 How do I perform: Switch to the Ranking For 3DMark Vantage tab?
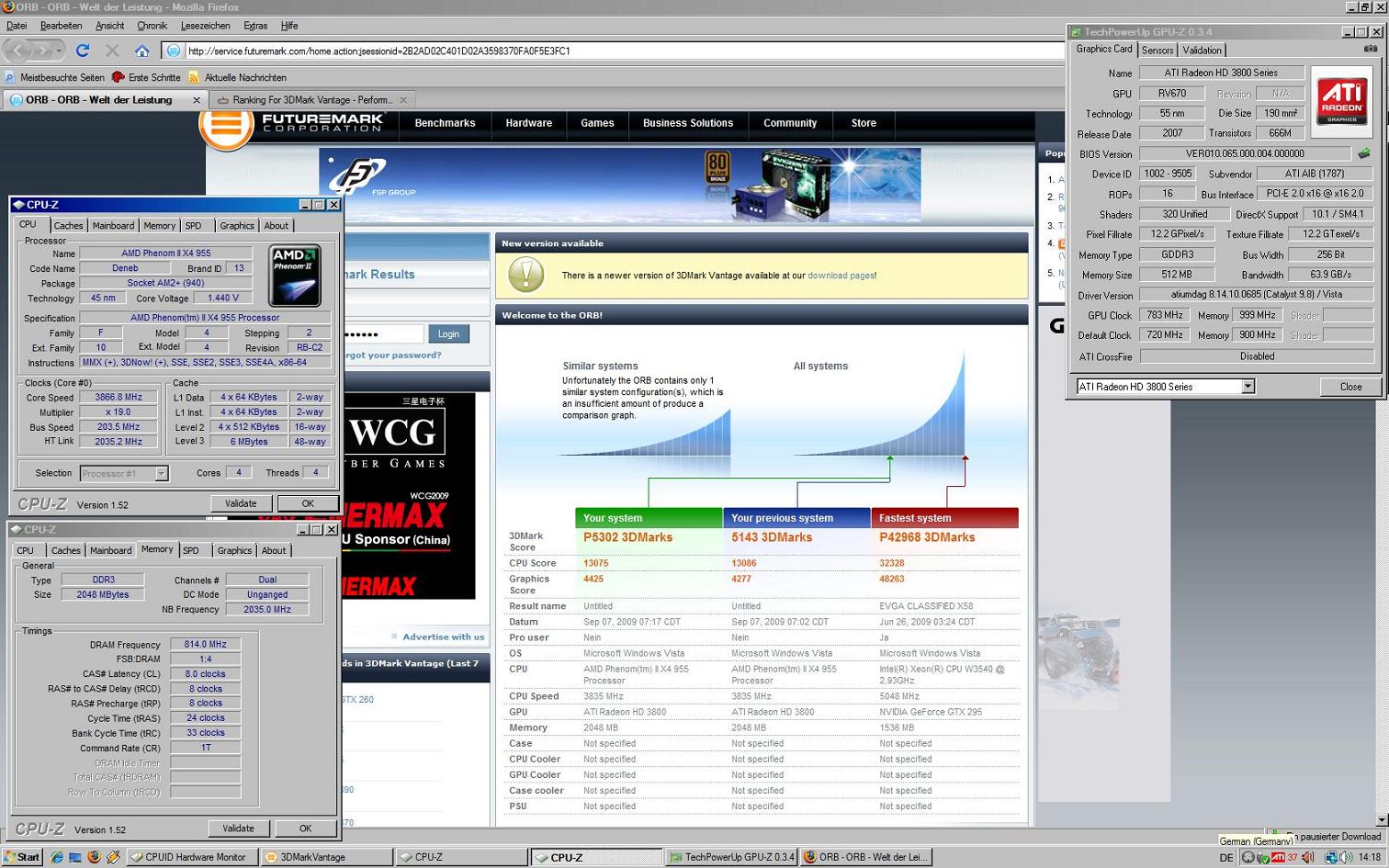coord(311,99)
